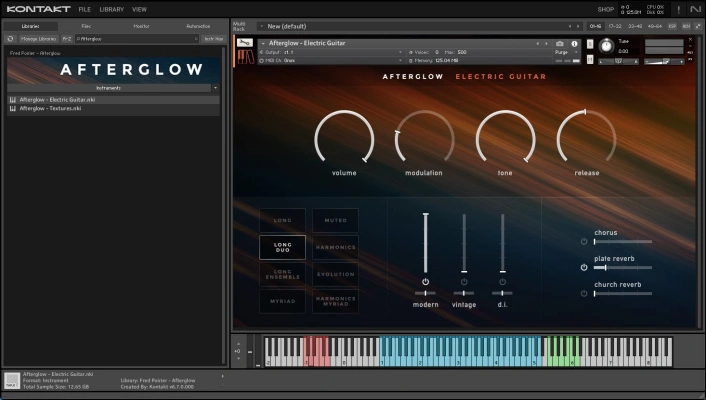
Task: Click the rack minimize view icon
Action: [x=698, y=26]
